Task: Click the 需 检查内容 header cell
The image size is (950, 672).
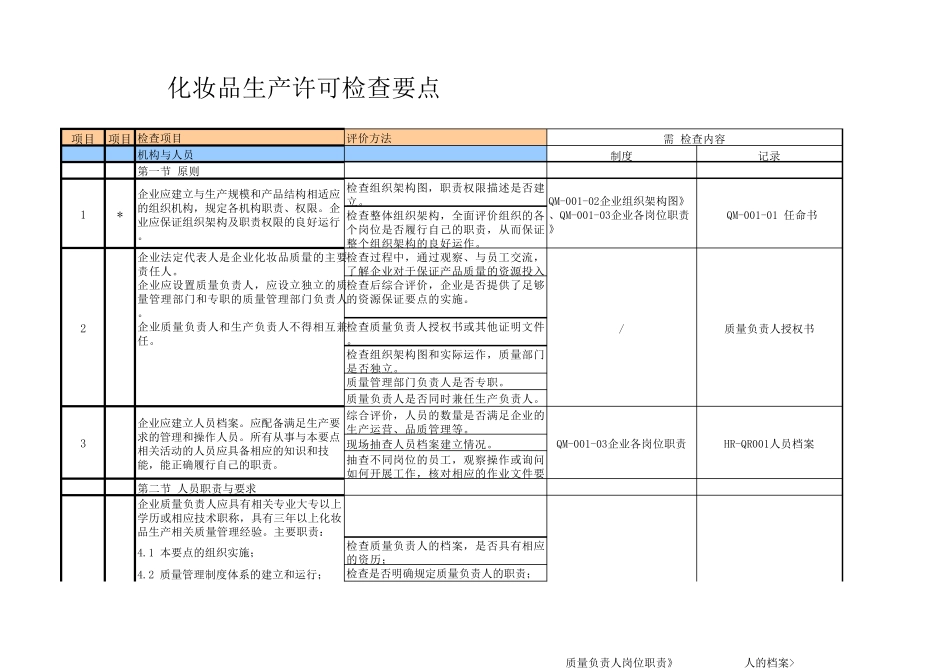Action: (x=694, y=138)
